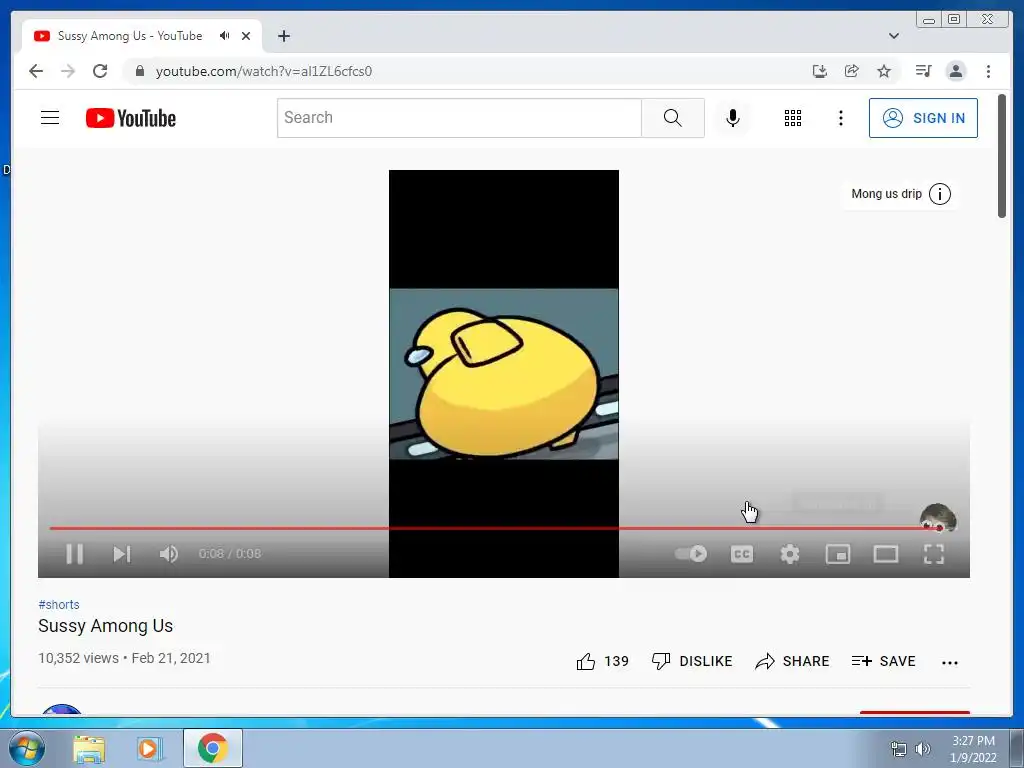The height and width of the screenshot is (768, 1024).
Task: Pause the video
Action: point(74,554)
